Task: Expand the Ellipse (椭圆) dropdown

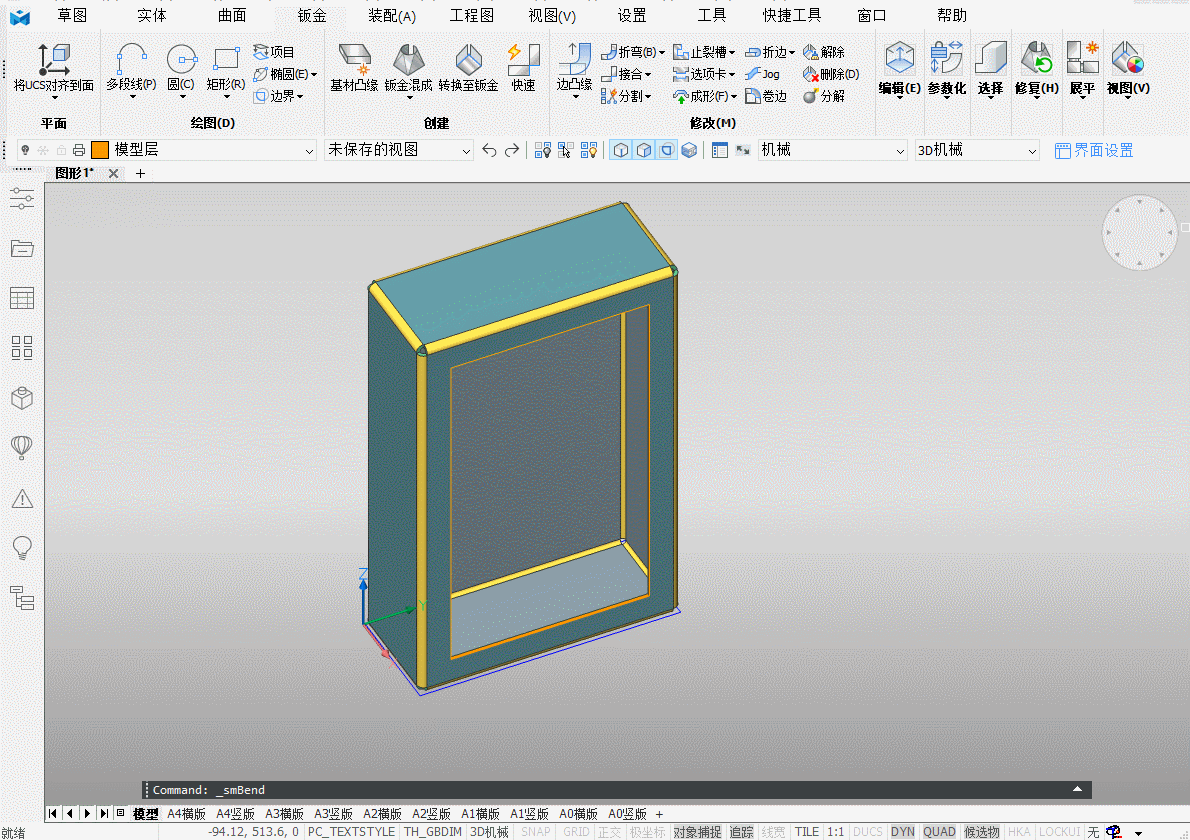Action: (313, 74)
